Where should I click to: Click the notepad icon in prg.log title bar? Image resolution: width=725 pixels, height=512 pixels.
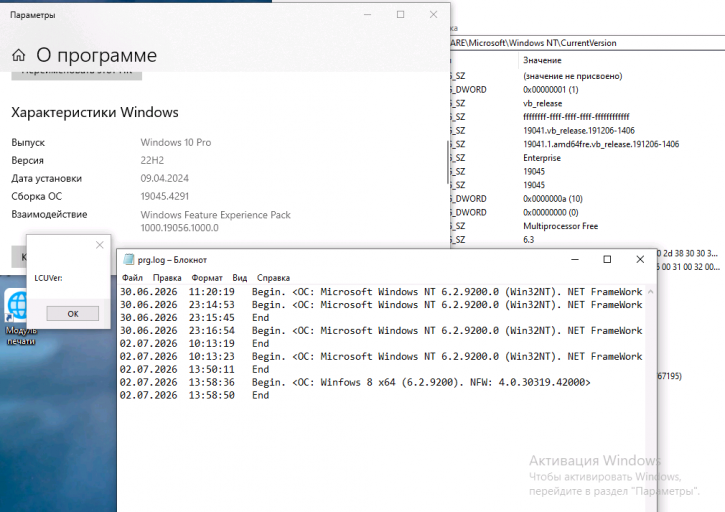click(x=129, y=259)
